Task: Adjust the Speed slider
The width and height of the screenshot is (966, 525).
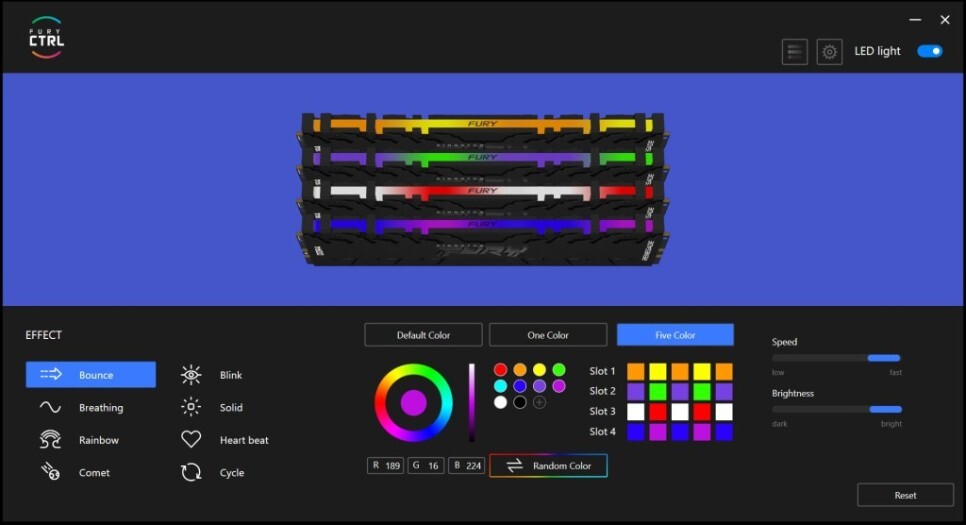Action: point(836,358)
